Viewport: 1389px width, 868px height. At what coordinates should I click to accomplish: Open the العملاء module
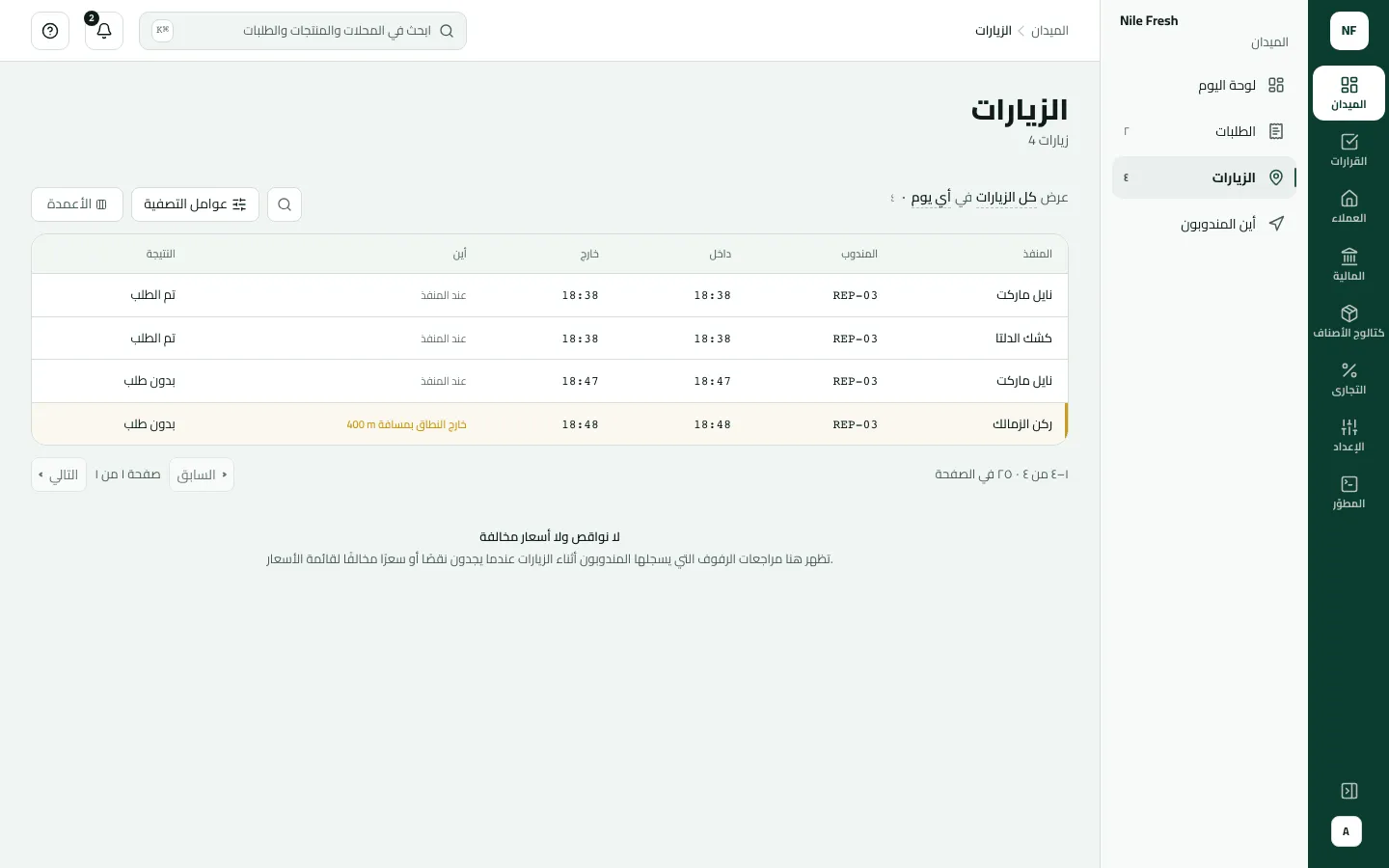coord(1348,207)
